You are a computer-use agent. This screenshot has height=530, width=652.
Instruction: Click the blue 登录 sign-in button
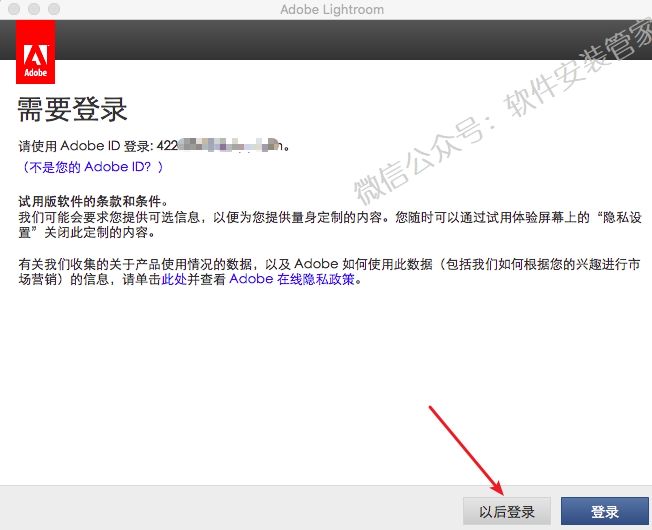(x=605, y=511)
